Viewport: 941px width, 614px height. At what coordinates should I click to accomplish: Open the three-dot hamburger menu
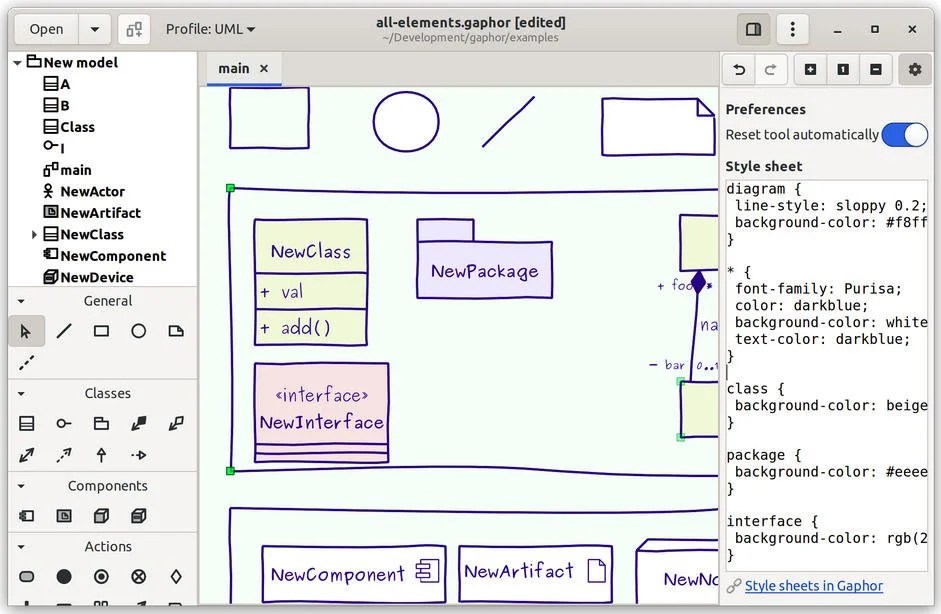point(792,29)
